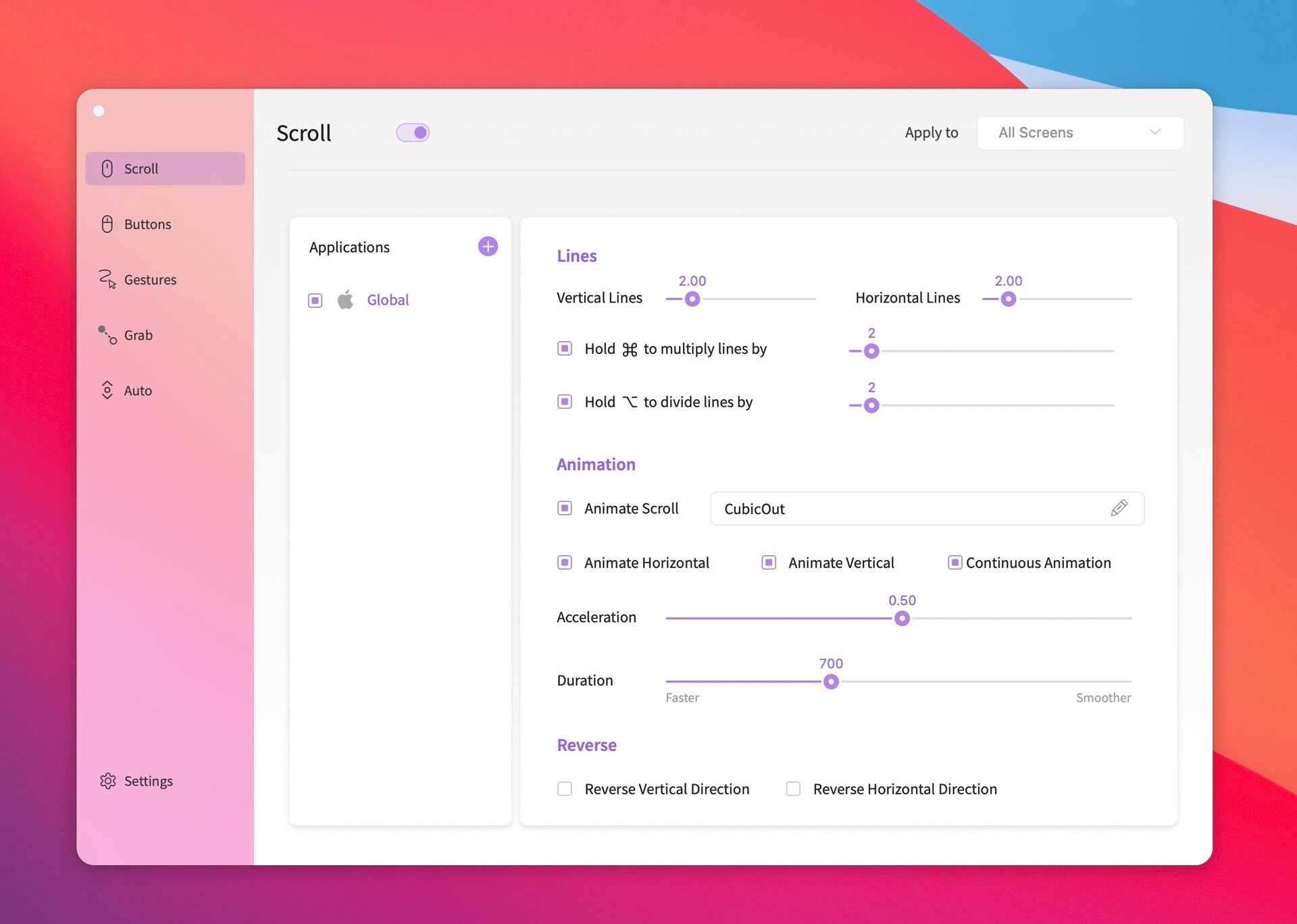Open the Settings section
1297x924 pixels.
pos(165,781)
